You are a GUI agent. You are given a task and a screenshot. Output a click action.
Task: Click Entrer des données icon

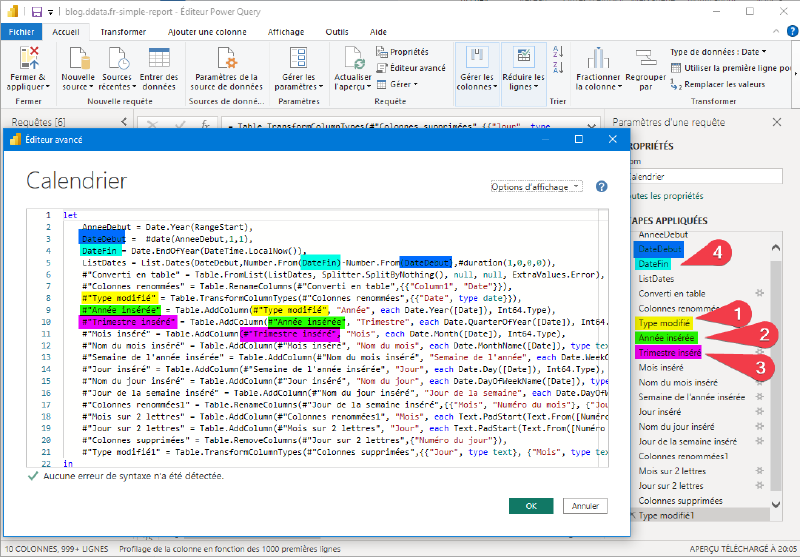(x=159, y=58)
